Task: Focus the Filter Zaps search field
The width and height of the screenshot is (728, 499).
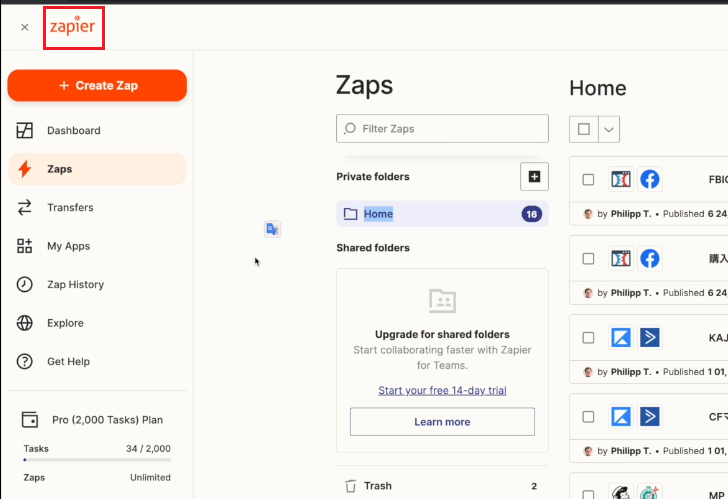Action: tap(442, 129)
